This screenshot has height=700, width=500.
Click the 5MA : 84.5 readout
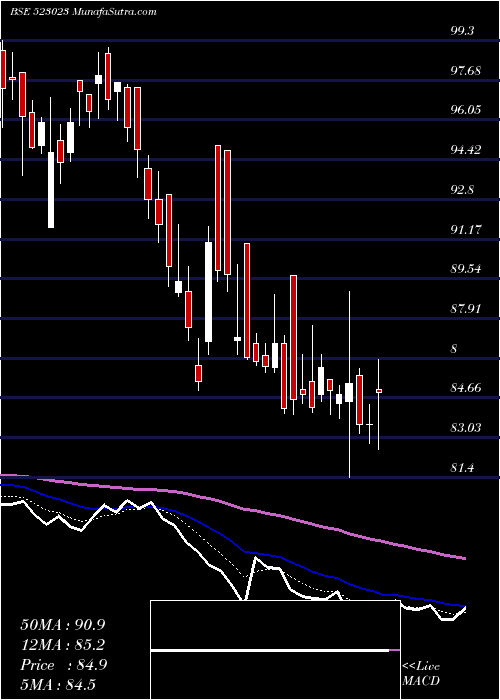(58, 685)
